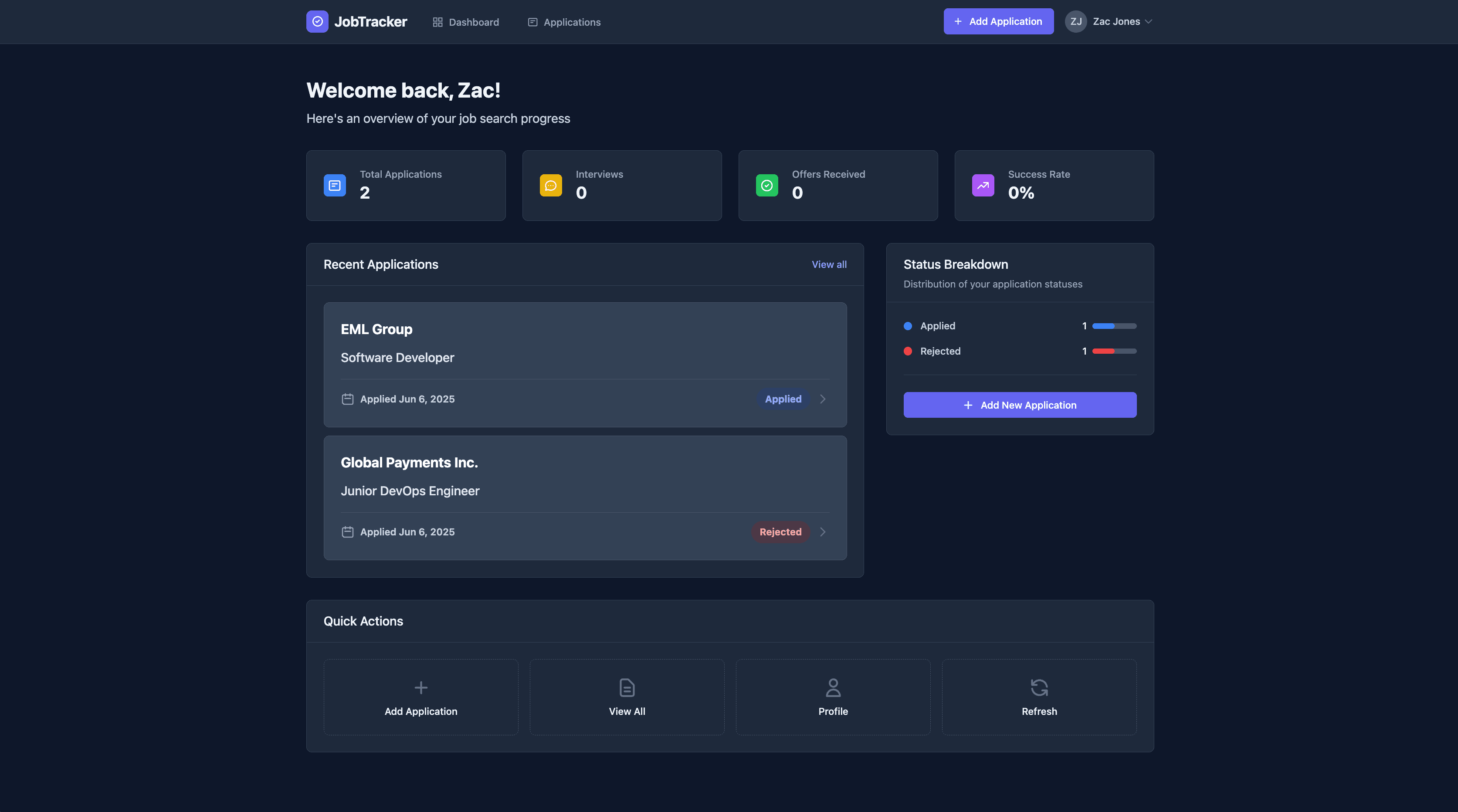Click the Add New Application button
Screen dimensions: 1458x812
click(x=1019, y=405)
